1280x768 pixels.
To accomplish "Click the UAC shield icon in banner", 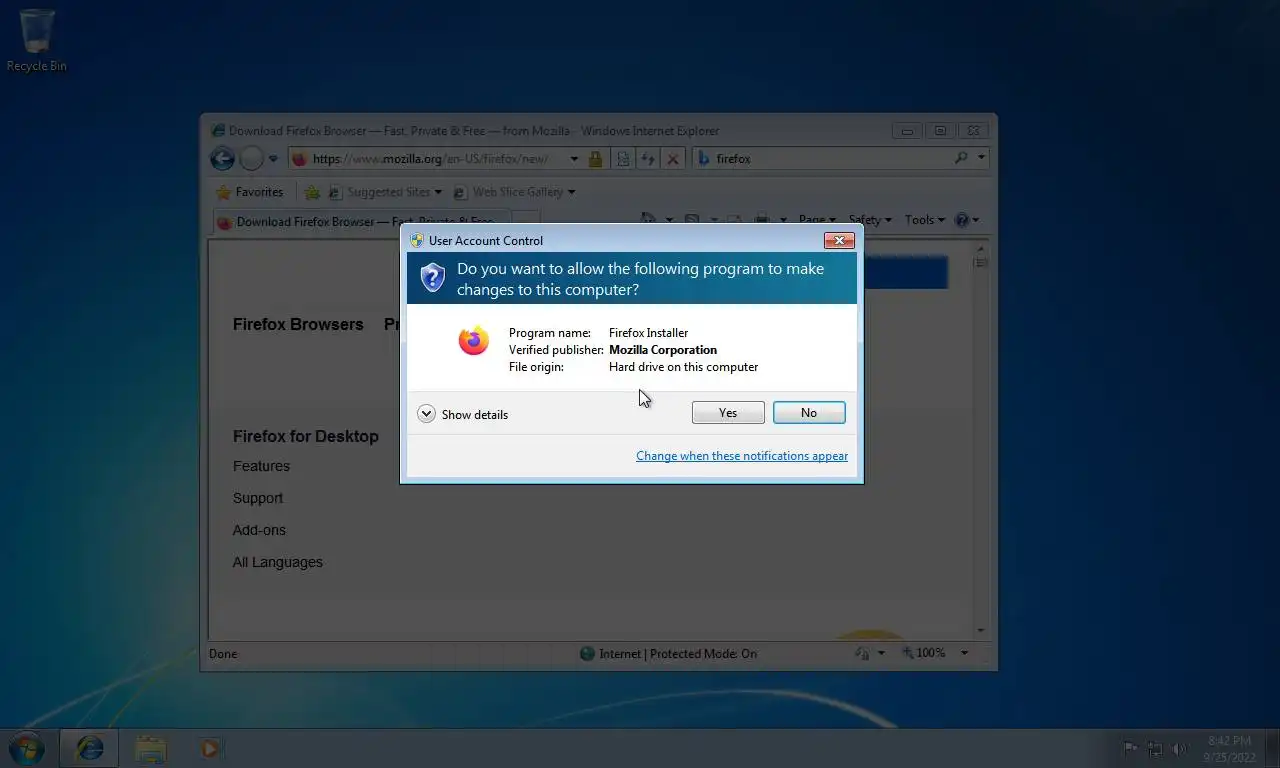I will (432, 277).
